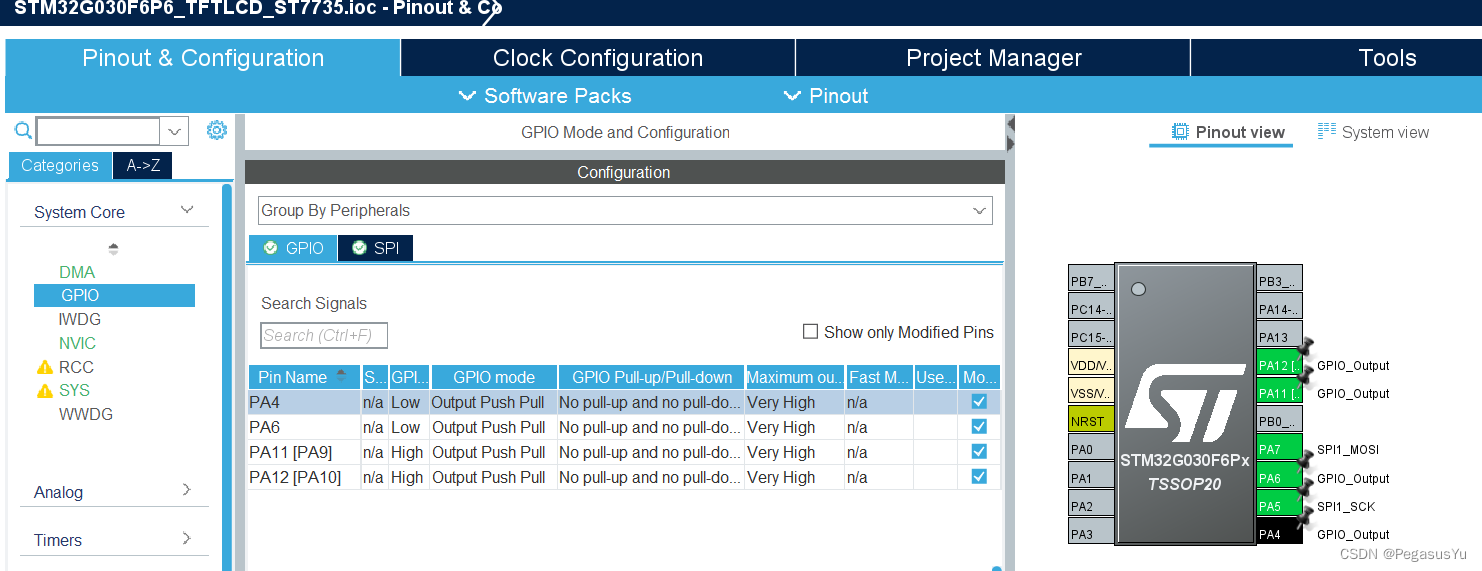
Task: Toggle Show only Modified Pins checkbox
Action: 811,331
